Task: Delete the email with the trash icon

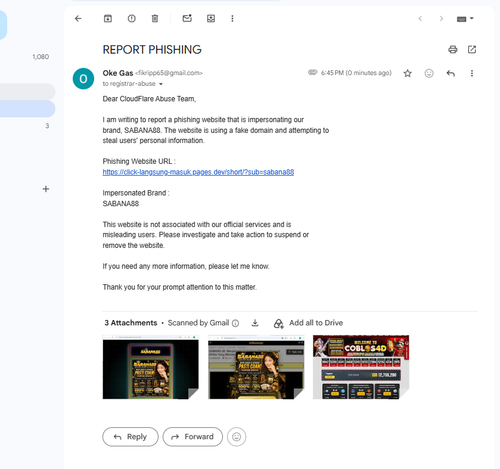Action: point(155,19)
